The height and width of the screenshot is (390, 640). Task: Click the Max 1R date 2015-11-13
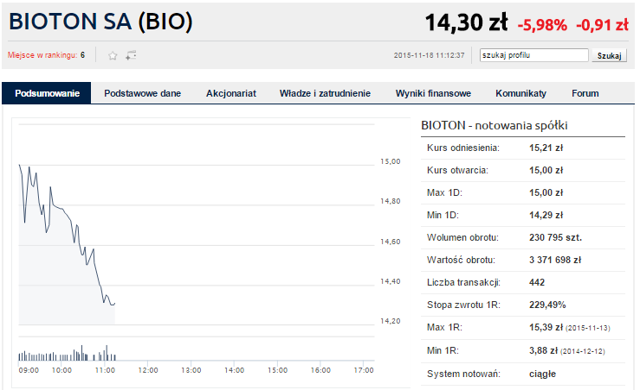[x=588, y=328]
